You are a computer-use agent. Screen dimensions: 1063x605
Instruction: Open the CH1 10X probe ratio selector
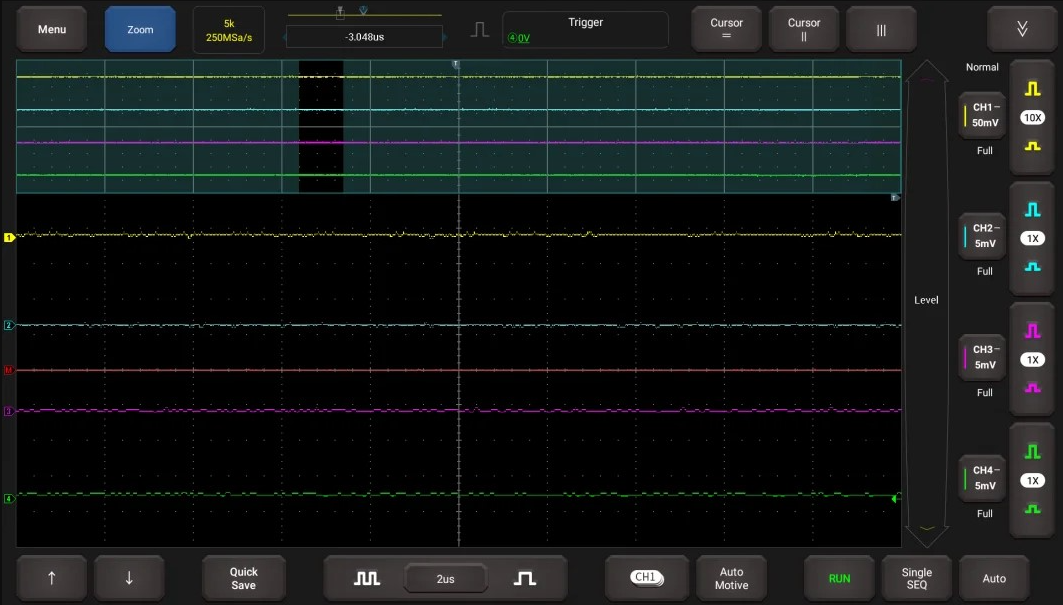[1033, 118]
